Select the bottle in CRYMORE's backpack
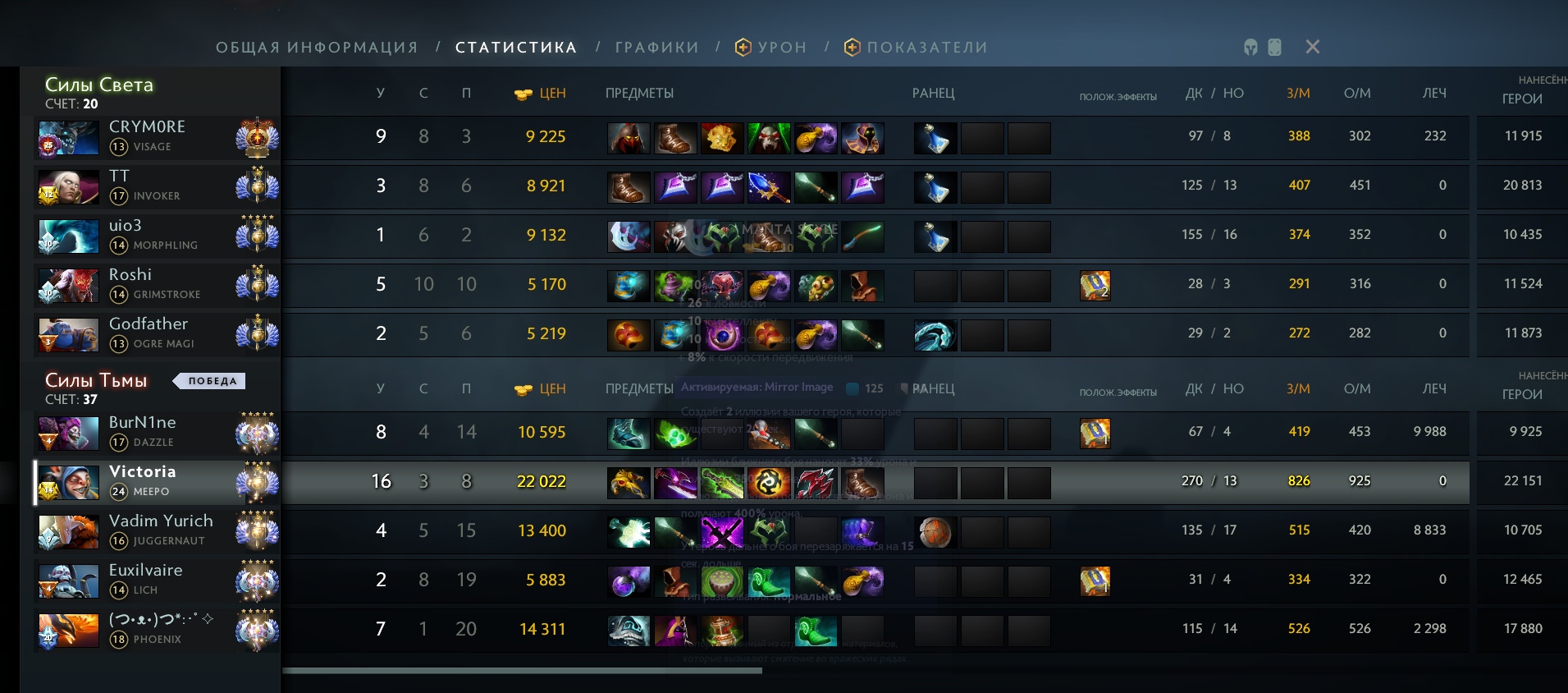Image resolution: width=1568 pixels, height=693 pixels. [x=935, y=138]
